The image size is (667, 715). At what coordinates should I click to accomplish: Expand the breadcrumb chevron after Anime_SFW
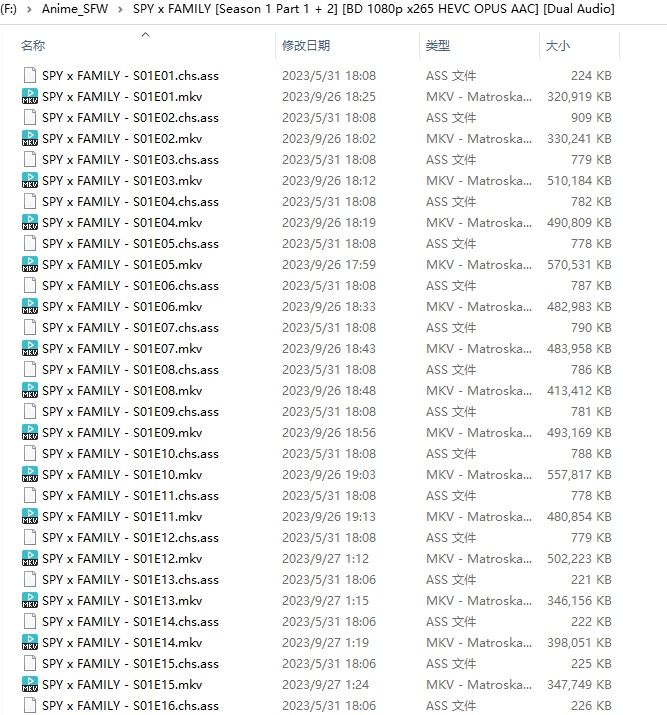click(x=120, y=9)
